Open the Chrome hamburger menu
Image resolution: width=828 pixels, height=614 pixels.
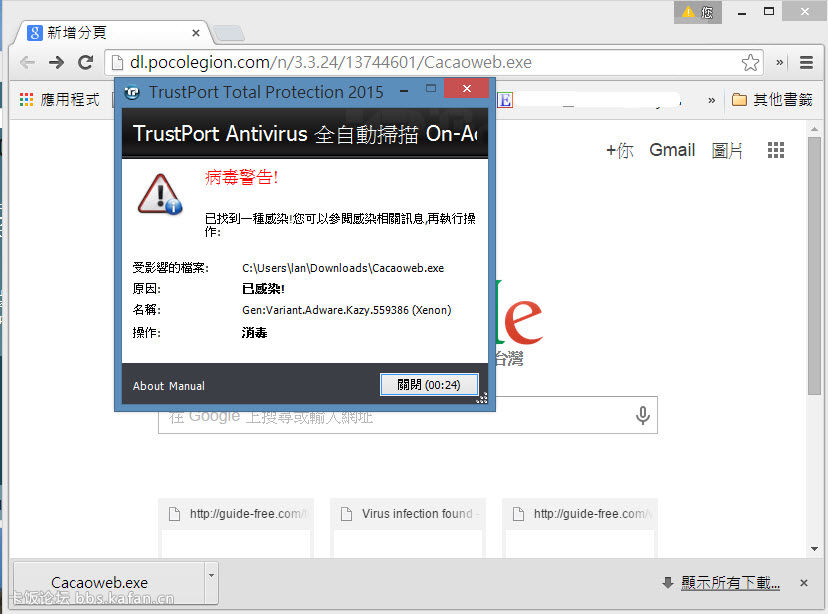coord(806,63)
